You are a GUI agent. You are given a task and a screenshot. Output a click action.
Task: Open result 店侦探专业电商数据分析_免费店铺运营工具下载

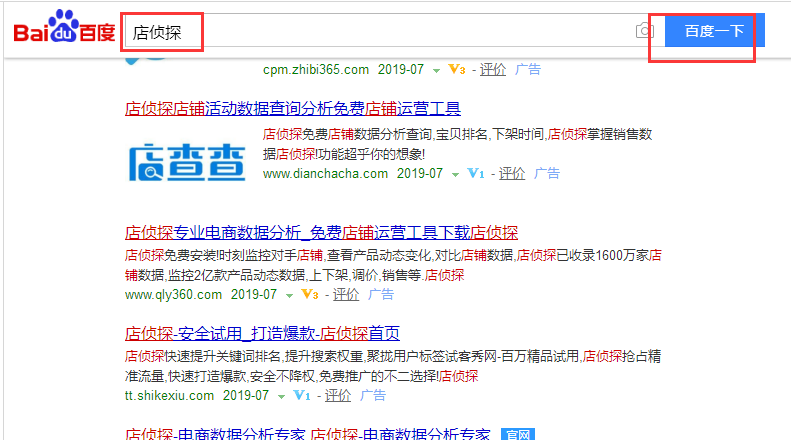point(321,233)
